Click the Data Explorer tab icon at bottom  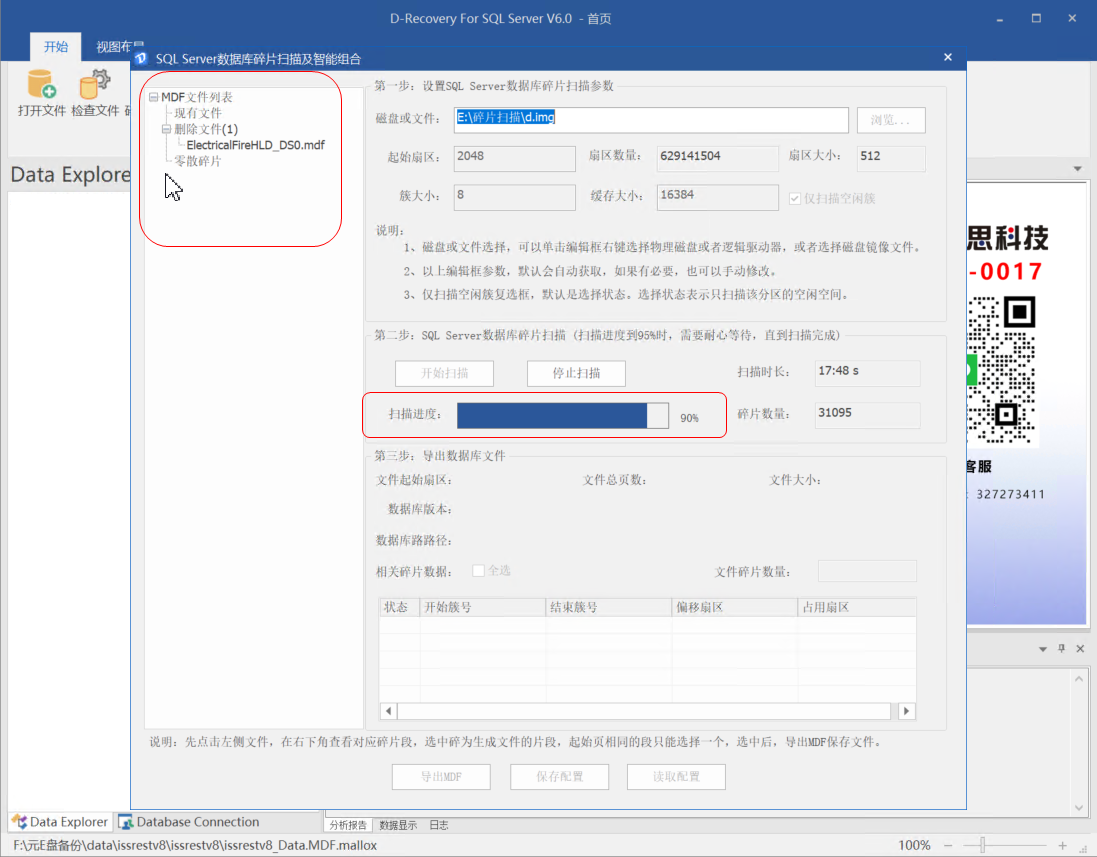19,821
